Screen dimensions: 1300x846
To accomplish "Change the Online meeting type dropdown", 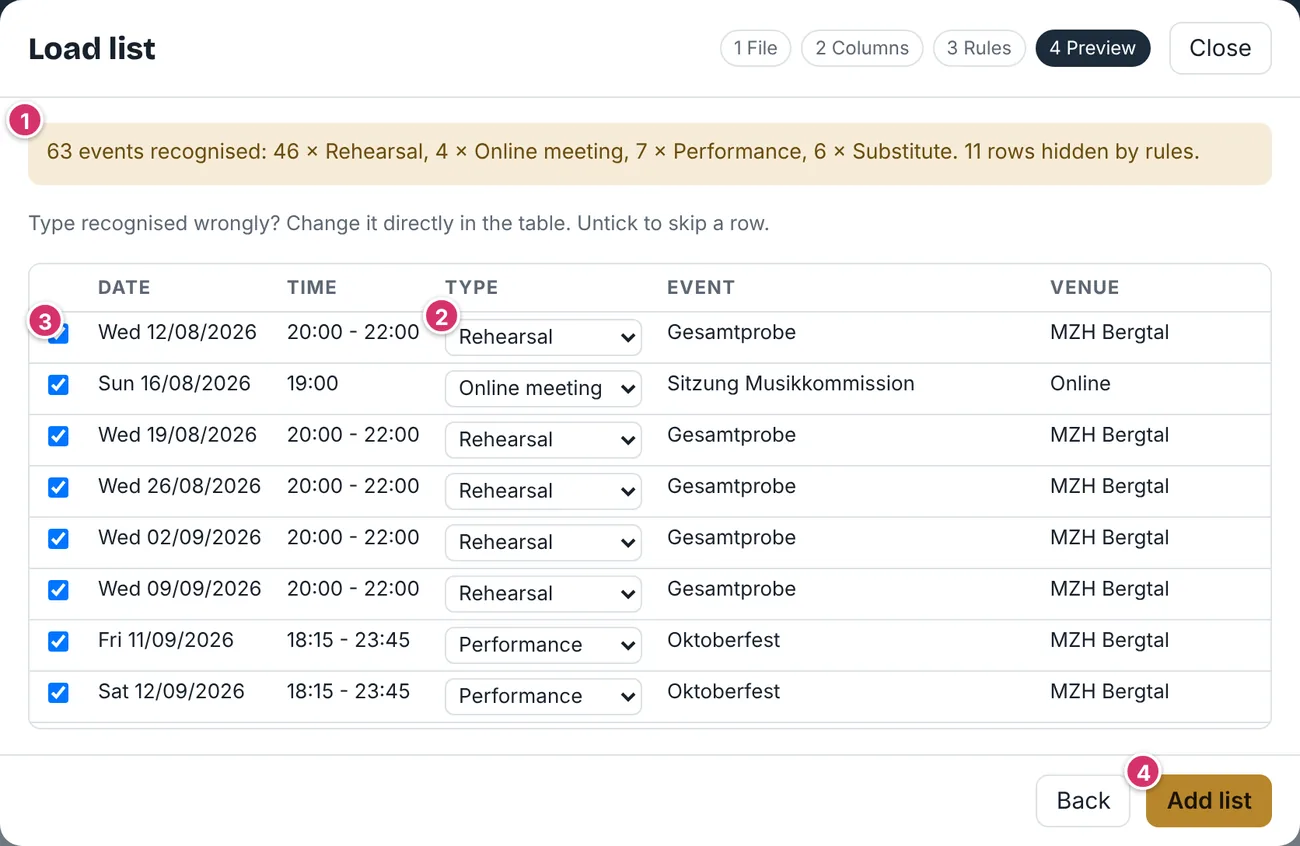I will pos(543,388).
